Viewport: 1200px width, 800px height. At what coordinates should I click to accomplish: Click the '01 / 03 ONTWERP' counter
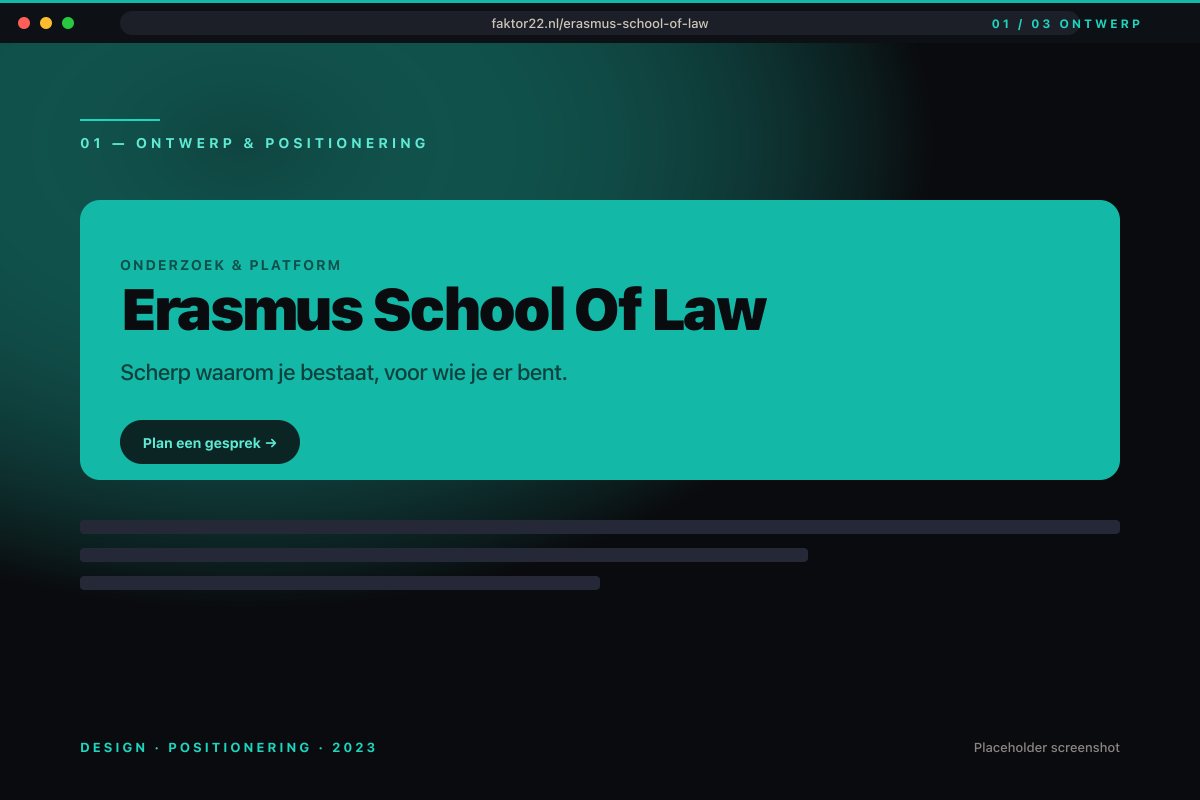[1066, 23]
